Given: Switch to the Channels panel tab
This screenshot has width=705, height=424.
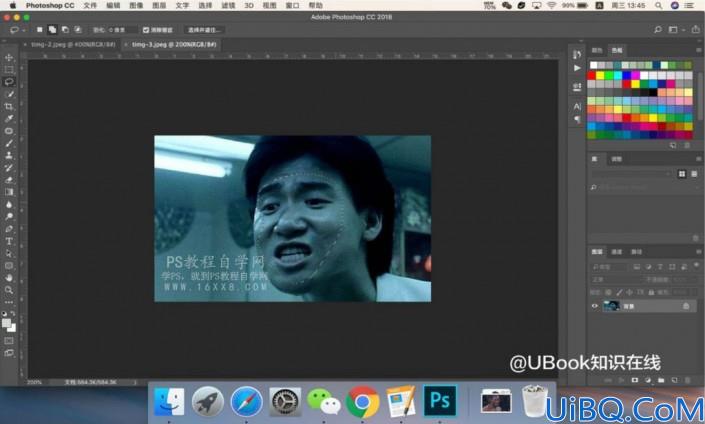Looking at the screenshot, I should (616, 252).
